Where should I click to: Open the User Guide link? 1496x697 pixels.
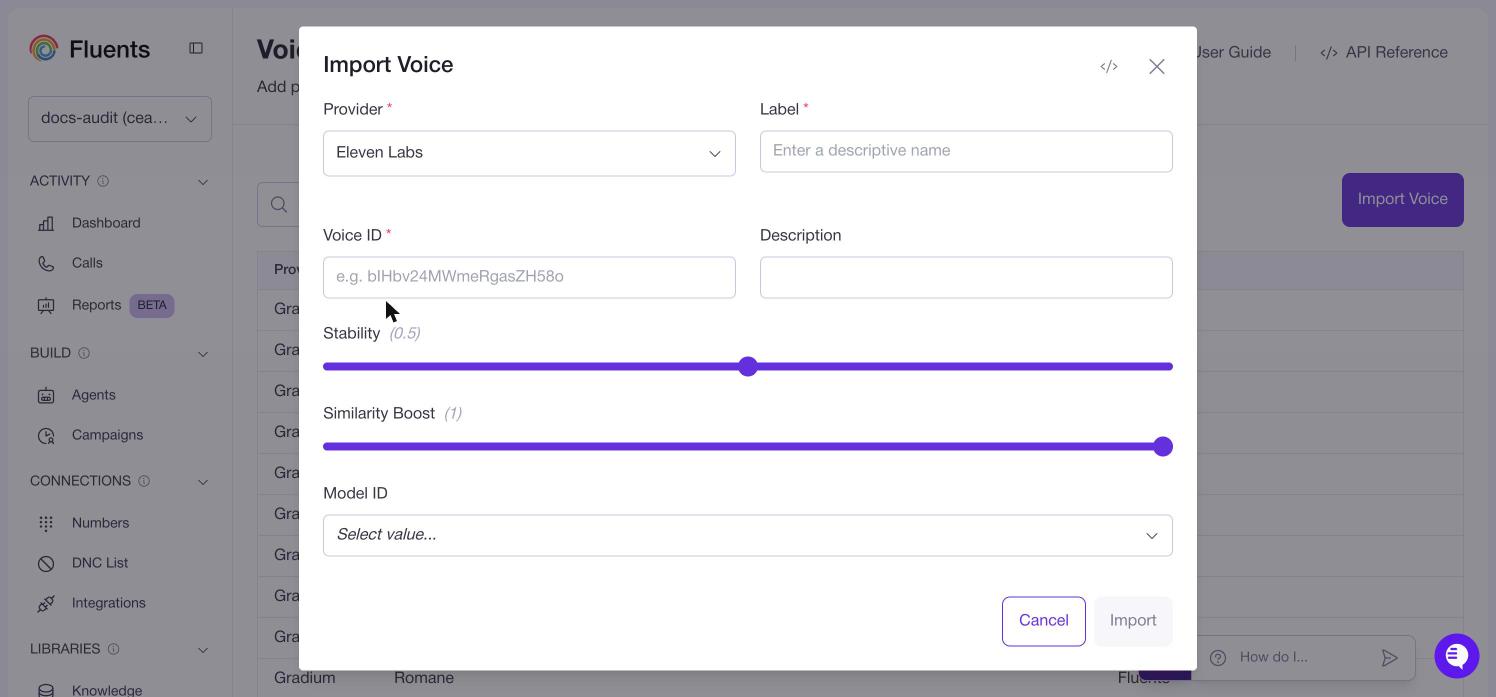(1233, 52)
